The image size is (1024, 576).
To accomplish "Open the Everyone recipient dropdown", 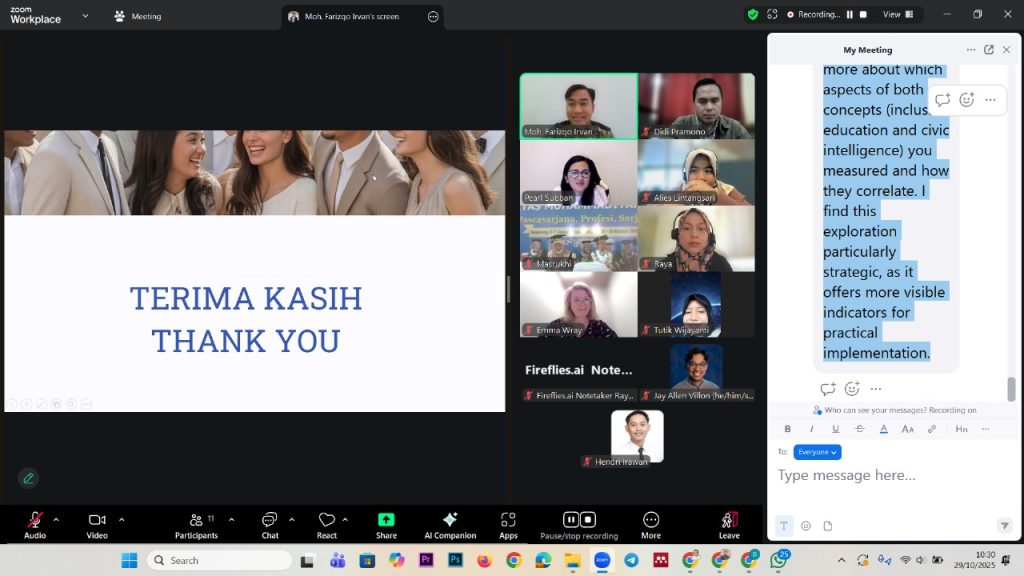I will tap(817, 452).
